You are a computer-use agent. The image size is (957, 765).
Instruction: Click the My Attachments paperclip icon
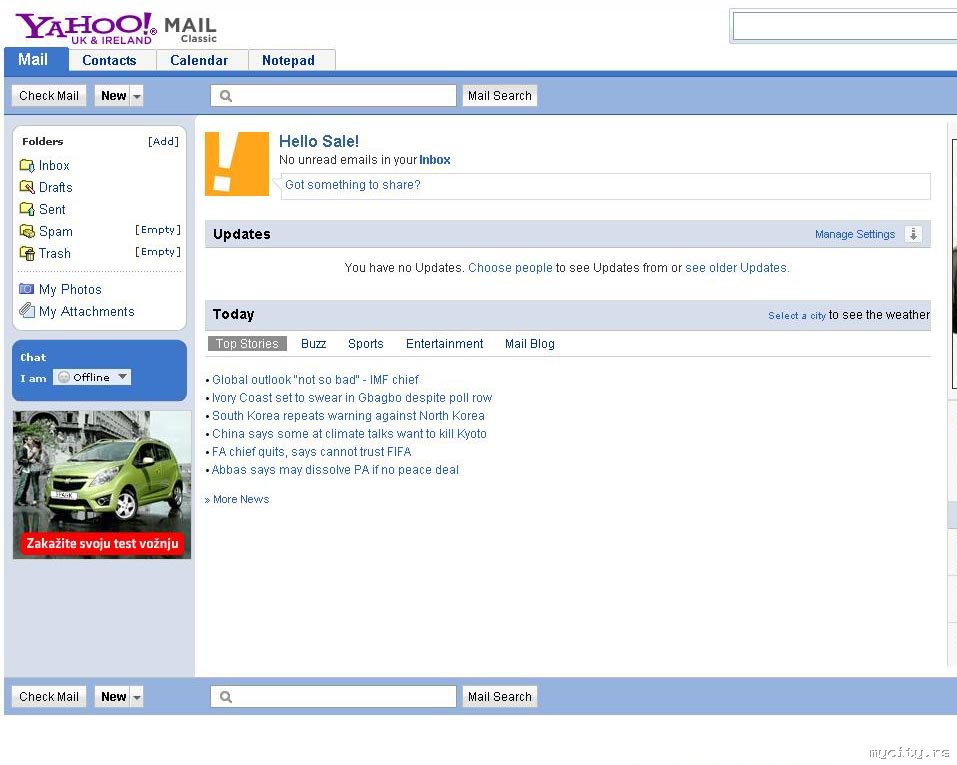pyautogui.click(x=27, y=311)
